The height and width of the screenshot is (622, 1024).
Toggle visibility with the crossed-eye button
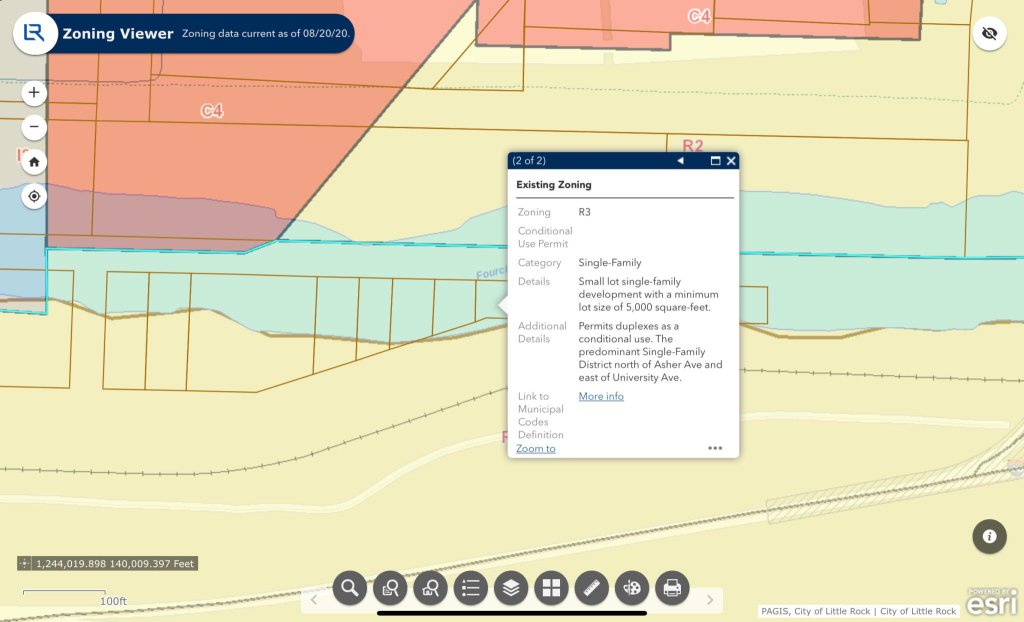(989, 33)
